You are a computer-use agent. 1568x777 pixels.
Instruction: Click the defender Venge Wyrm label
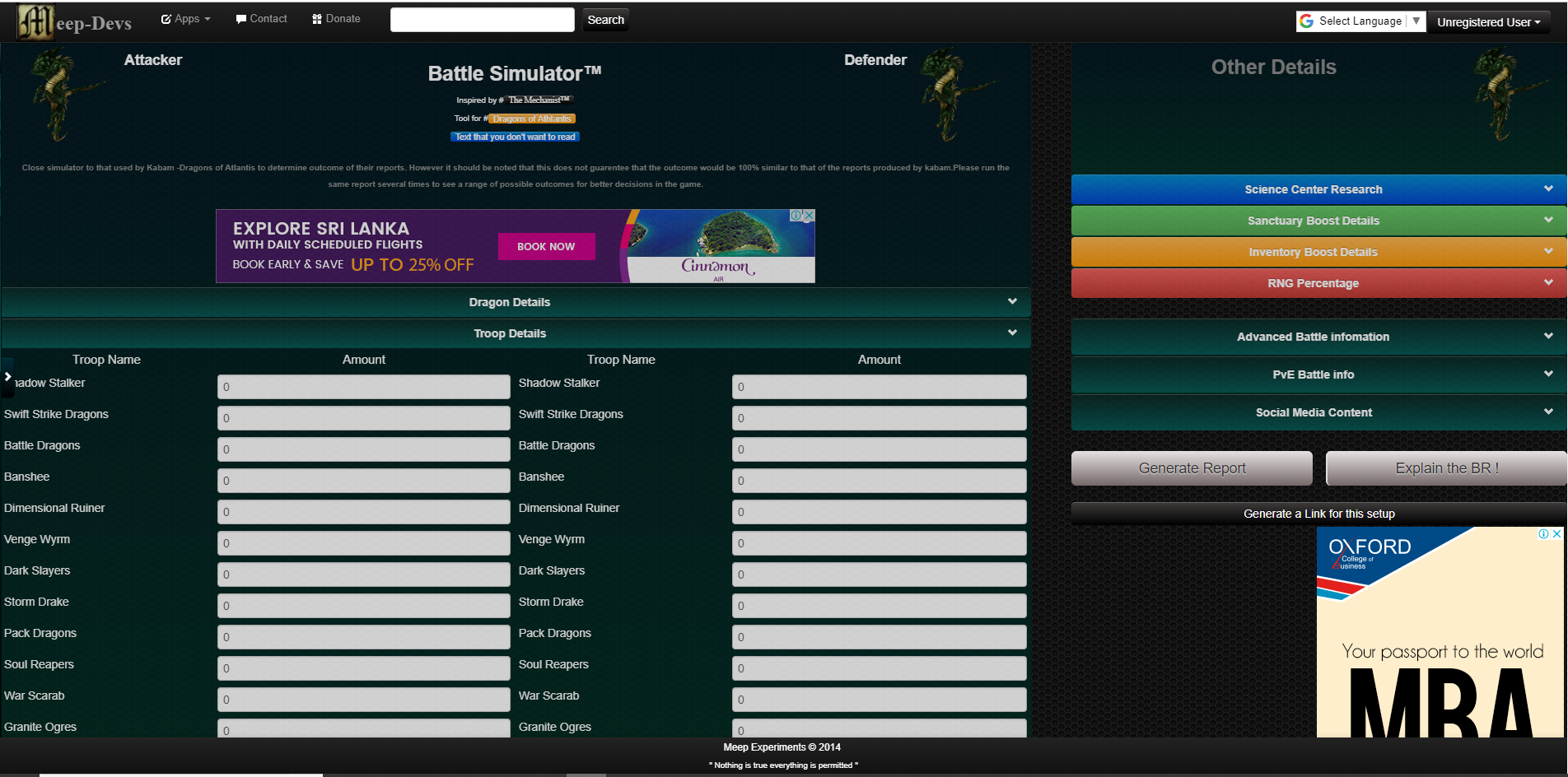[552, 539]
